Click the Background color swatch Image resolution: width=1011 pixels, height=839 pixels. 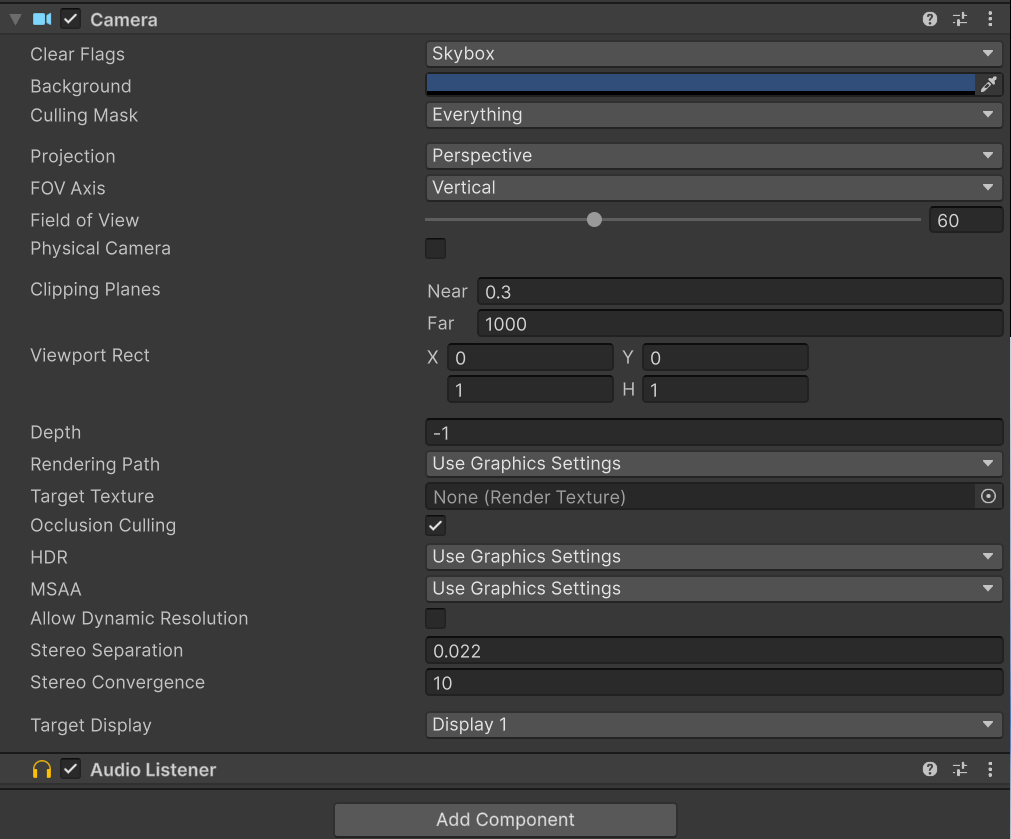tap(700, 84)
